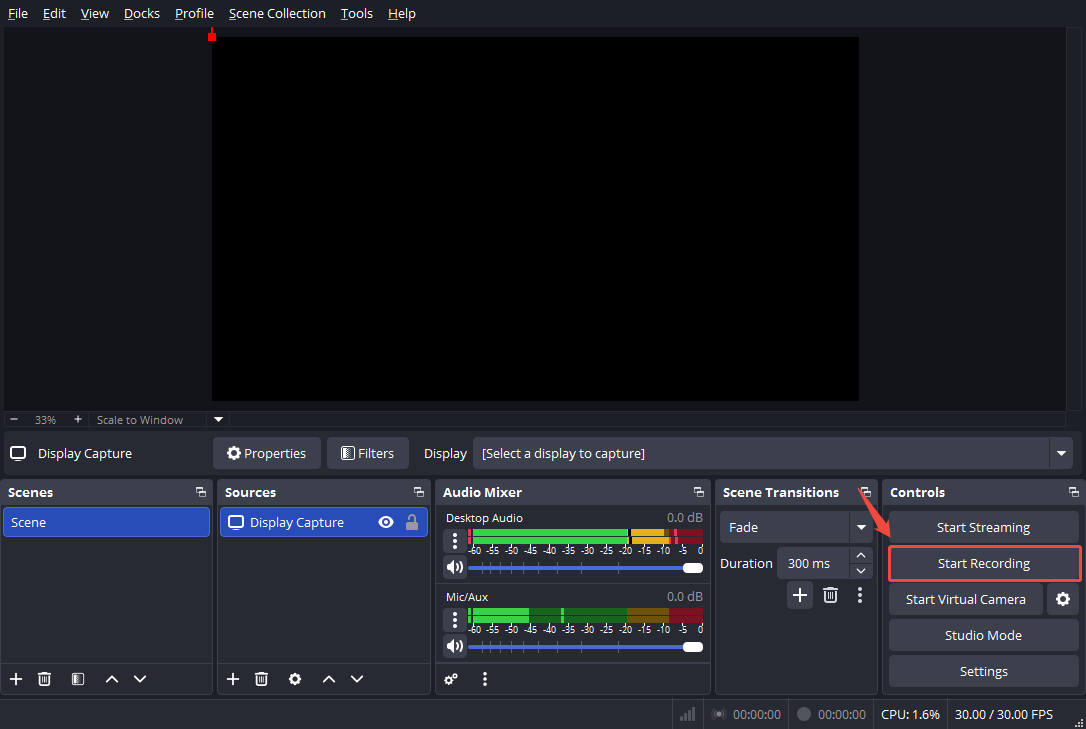The image size is (1086, 729).
Task: Open the Docks menu
Action: pos(141,13)
